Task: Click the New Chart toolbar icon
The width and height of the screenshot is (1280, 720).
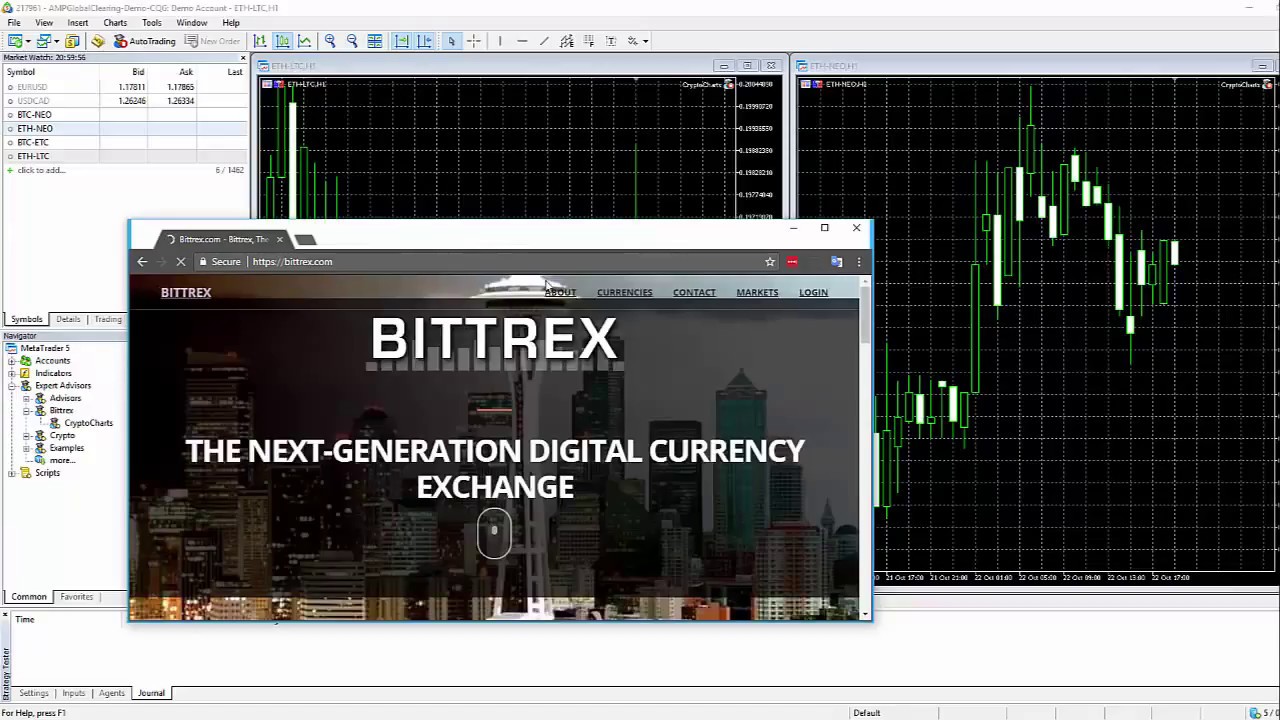Action: click(x=15, y=41)
